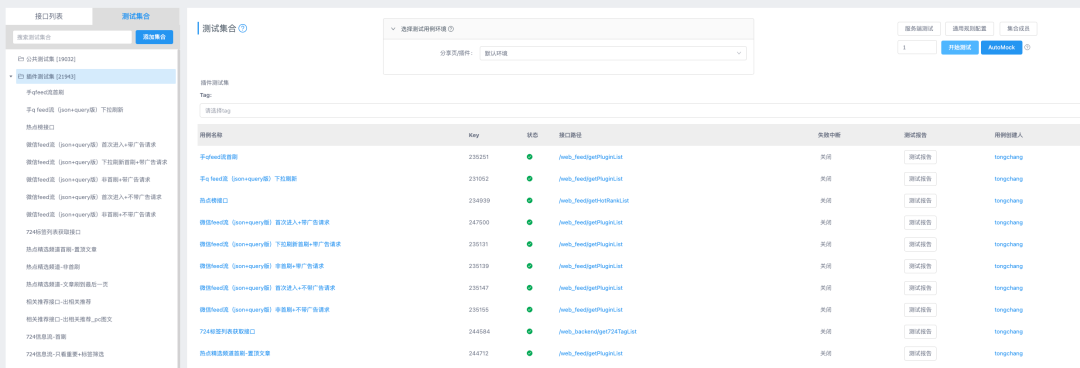Select 724信息流-首刷 in the sidebar tree

pyautogui.click(x=46, y=337)
